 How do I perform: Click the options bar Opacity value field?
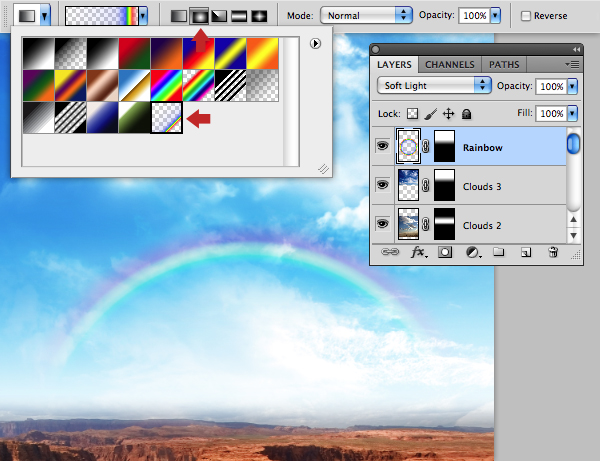point(474,16)
